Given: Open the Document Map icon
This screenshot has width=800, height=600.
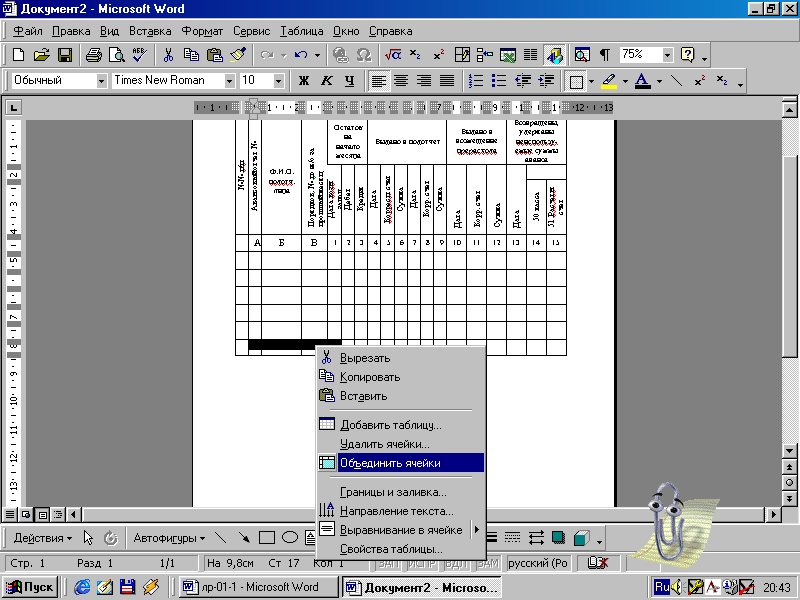Looking at the screenshot, I should coord(582,55).
